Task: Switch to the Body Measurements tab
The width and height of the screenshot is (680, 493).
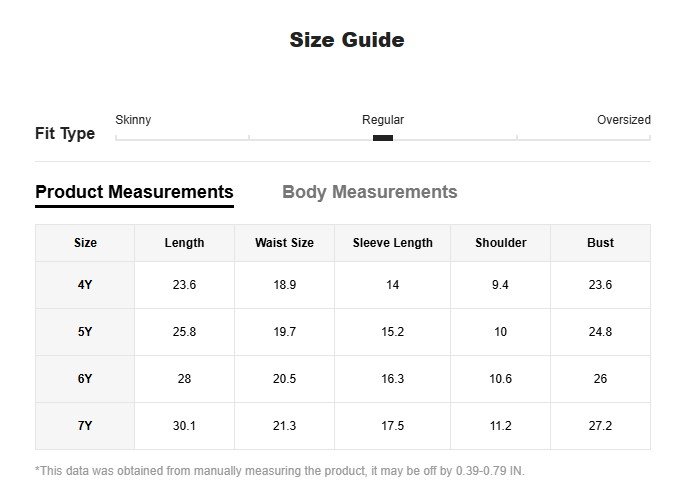Action: pyautogui.click(x=369, y=192)
